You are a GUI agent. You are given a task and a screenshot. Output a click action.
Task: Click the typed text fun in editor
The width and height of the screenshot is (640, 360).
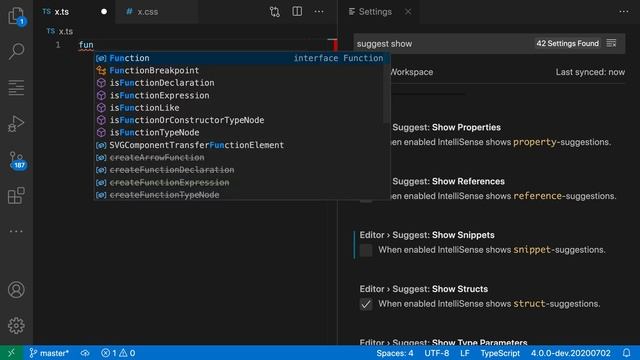(x=86, y=45)
